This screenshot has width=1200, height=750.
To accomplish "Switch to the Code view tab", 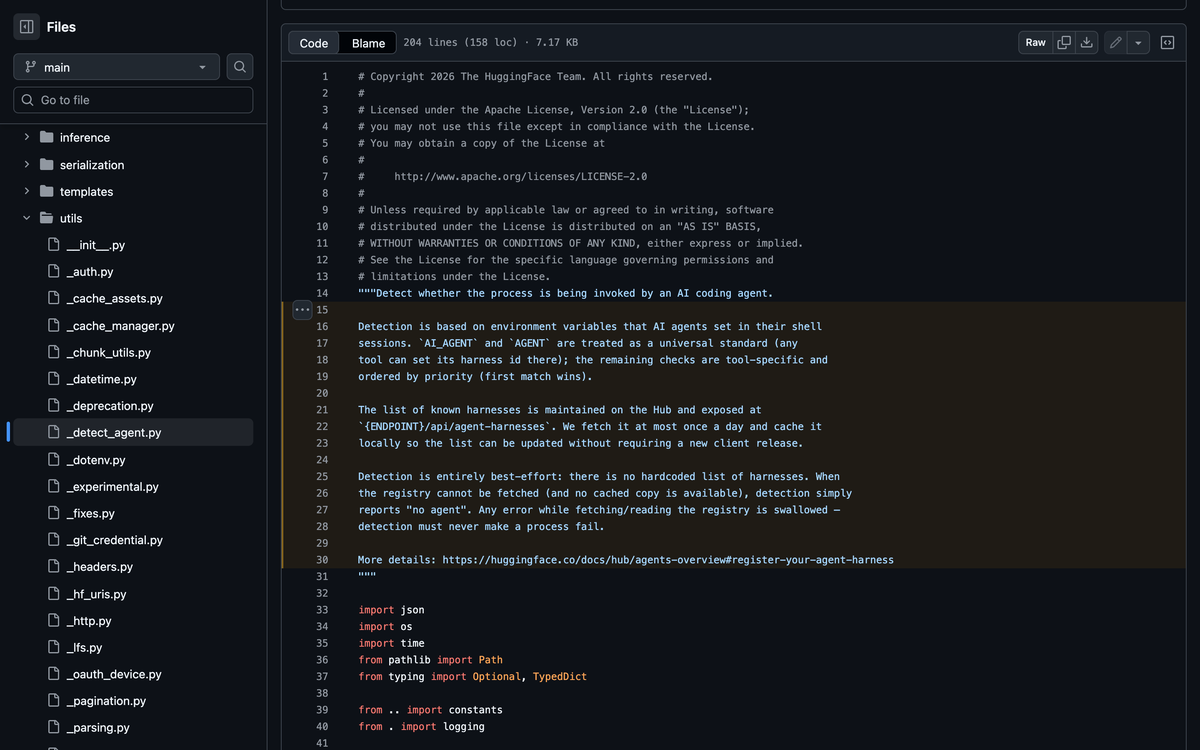I will [x=314, y=43].
